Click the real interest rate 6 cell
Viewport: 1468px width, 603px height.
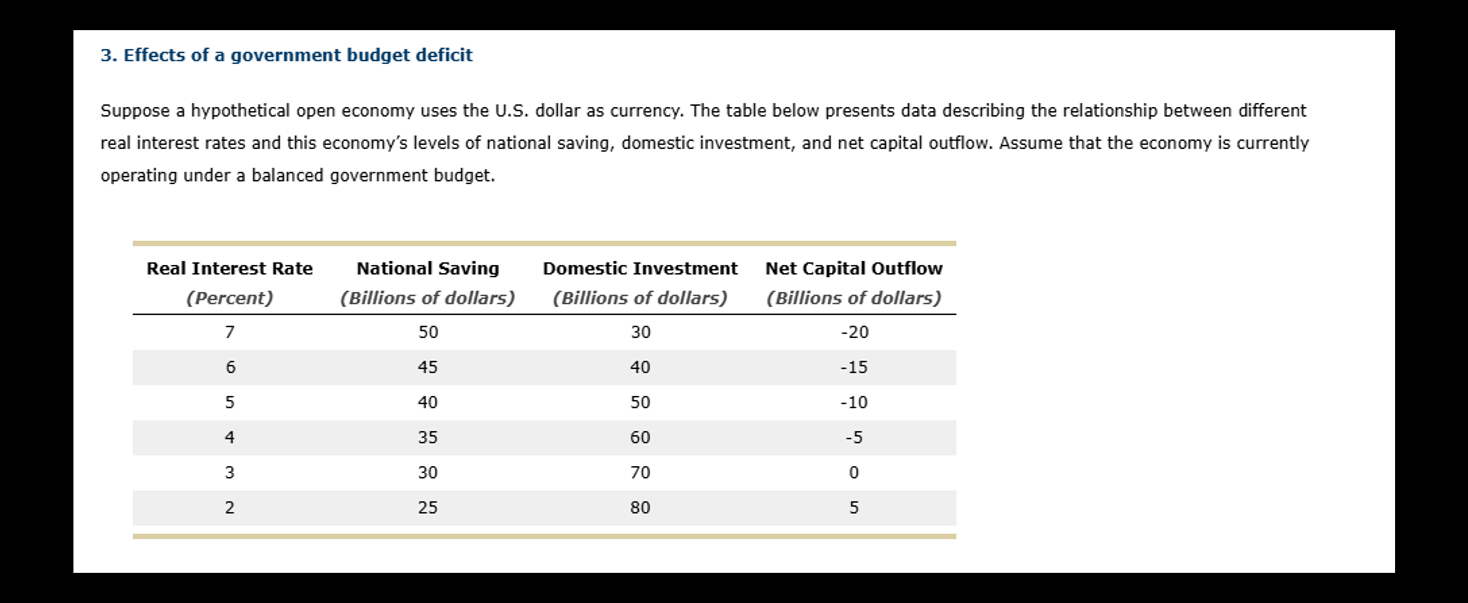pos(230,367)
